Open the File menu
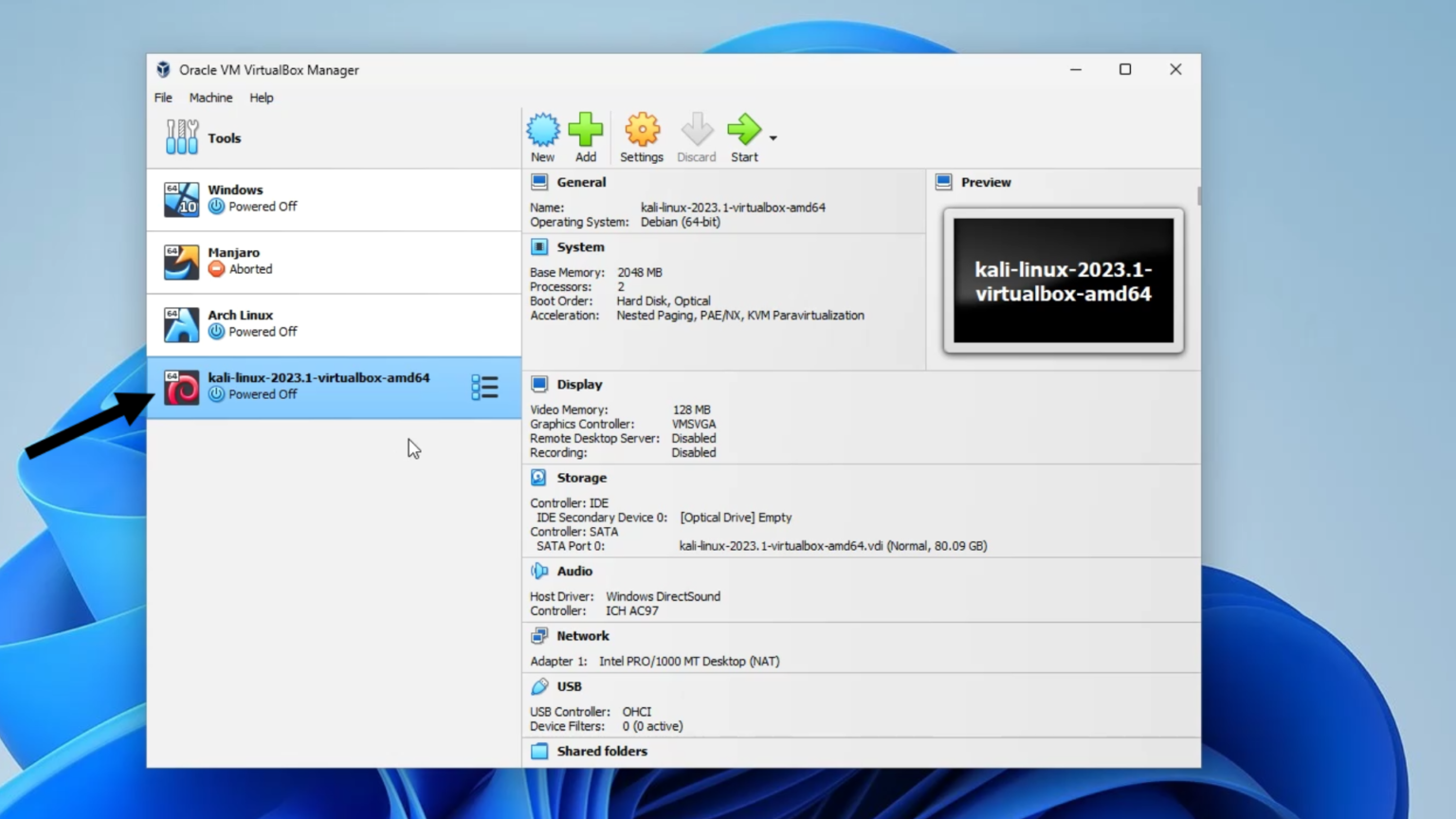 [162, 98]
